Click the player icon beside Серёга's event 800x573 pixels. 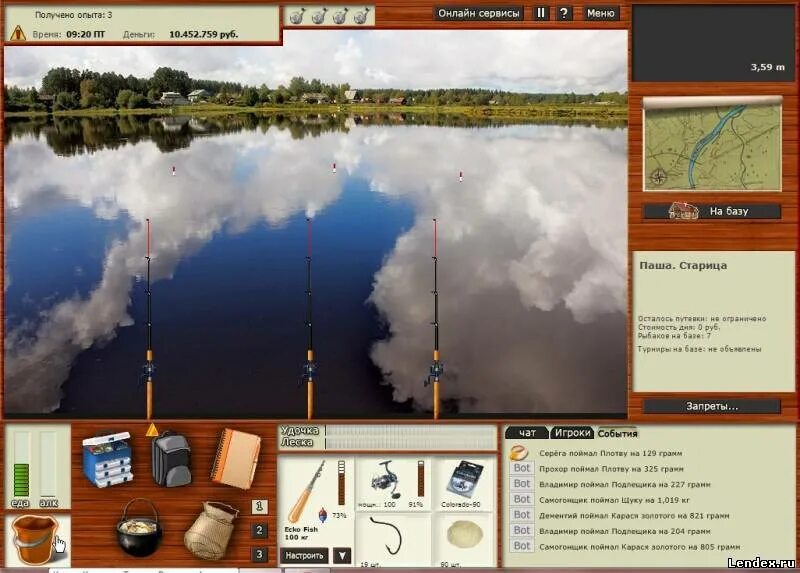tap(519, 452)
